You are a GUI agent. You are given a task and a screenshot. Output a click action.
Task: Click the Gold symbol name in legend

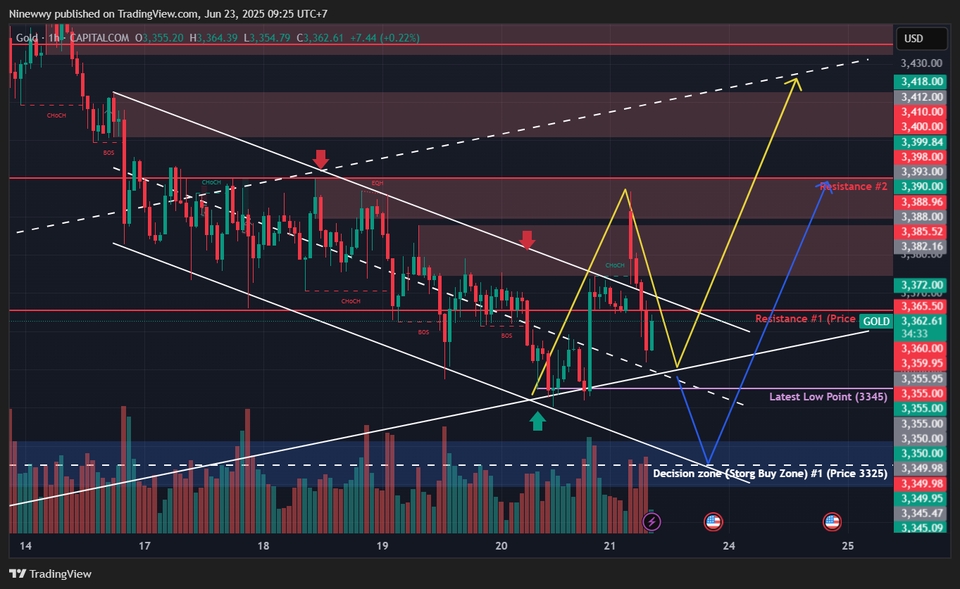tap(27, 38)
